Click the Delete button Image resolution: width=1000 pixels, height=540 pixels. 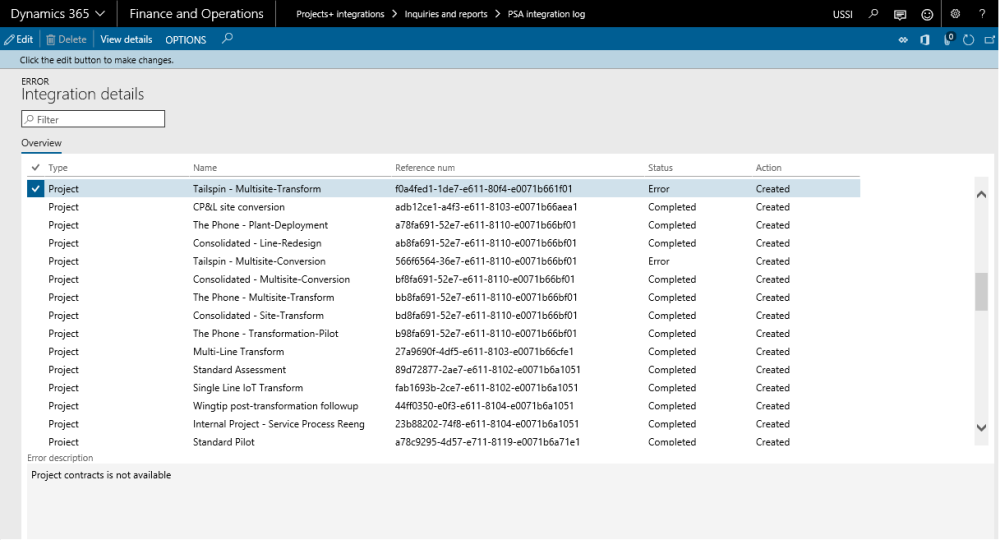click(66, 39)
